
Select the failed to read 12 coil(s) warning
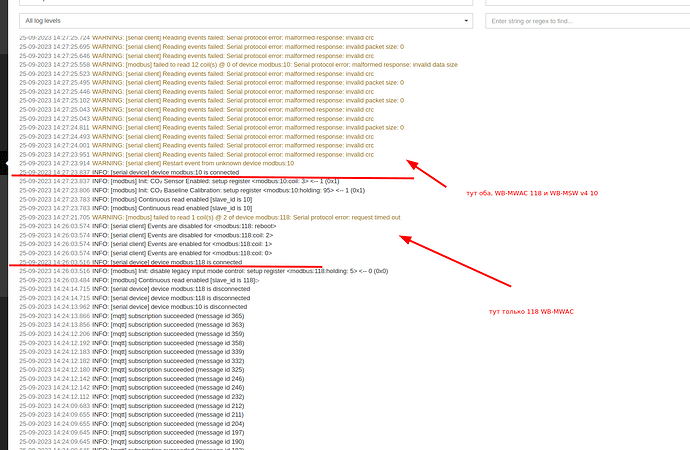tap(239, 65)
